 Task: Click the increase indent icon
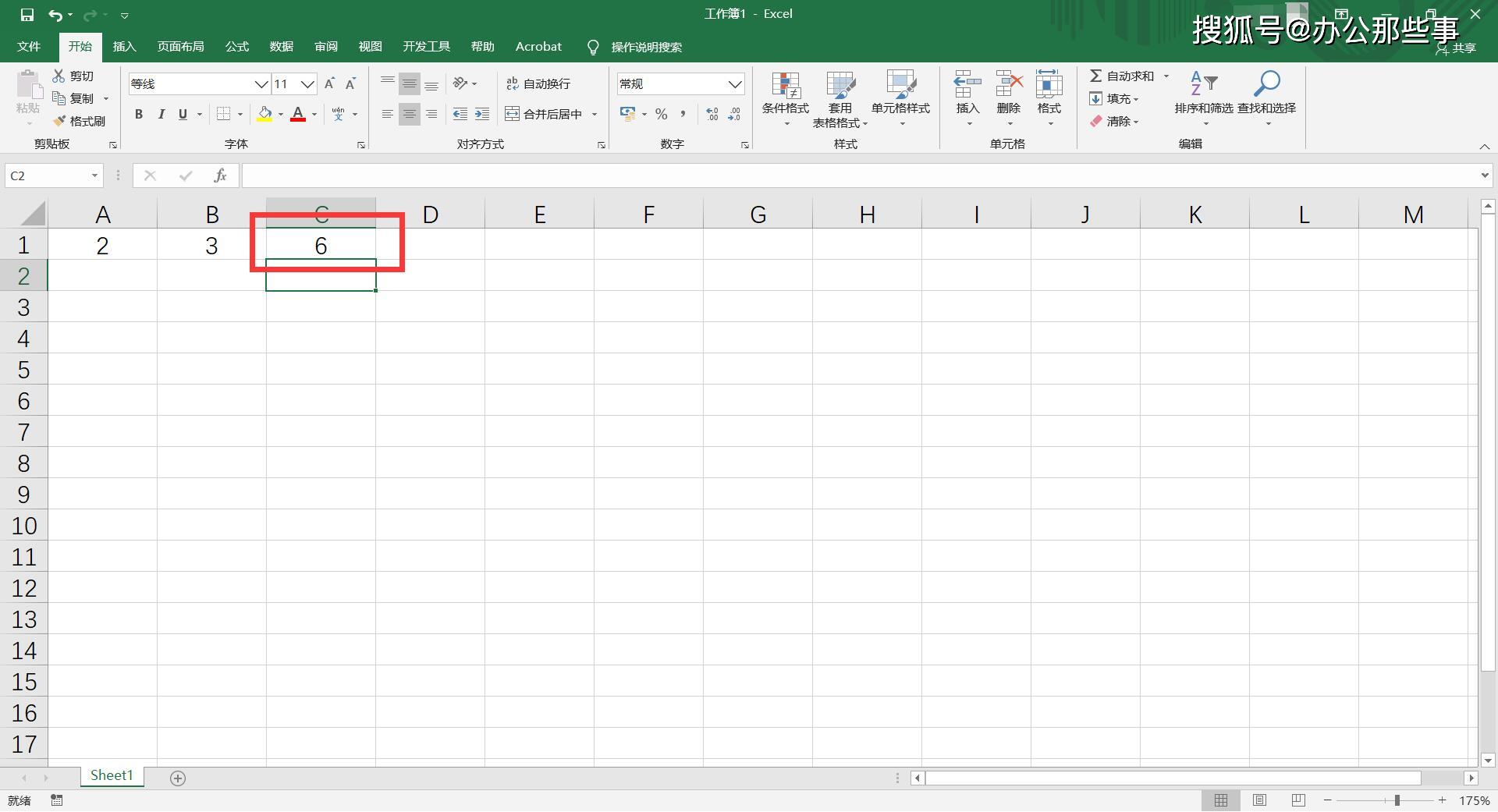coord(482,114)
